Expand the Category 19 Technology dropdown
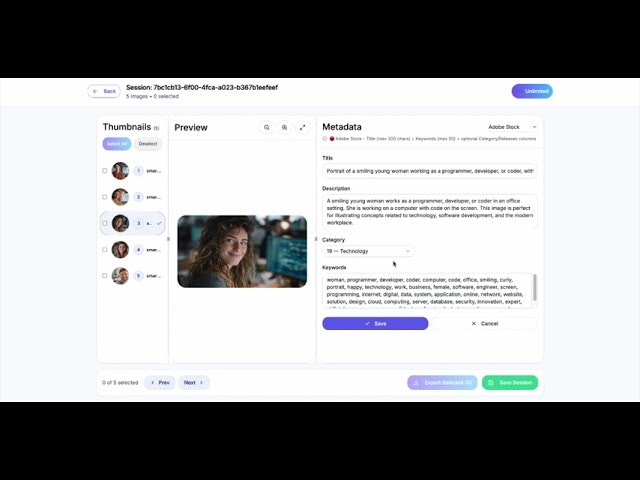 tap(368, 251)
